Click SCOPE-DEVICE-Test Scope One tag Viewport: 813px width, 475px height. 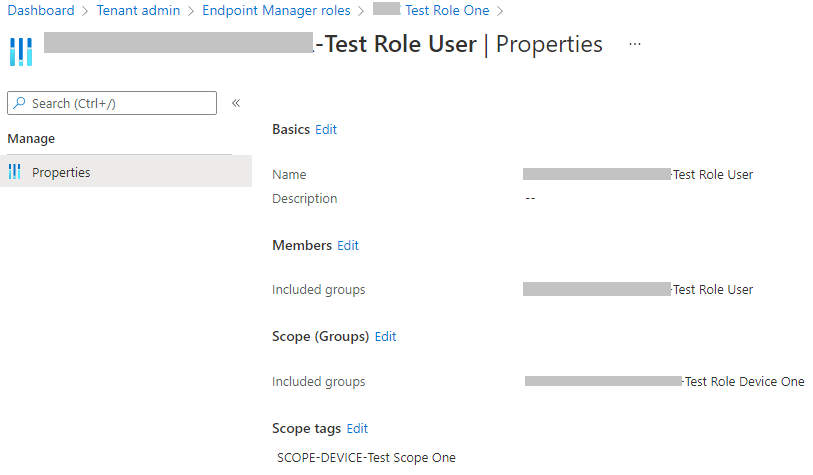click(x=366, y=457)
